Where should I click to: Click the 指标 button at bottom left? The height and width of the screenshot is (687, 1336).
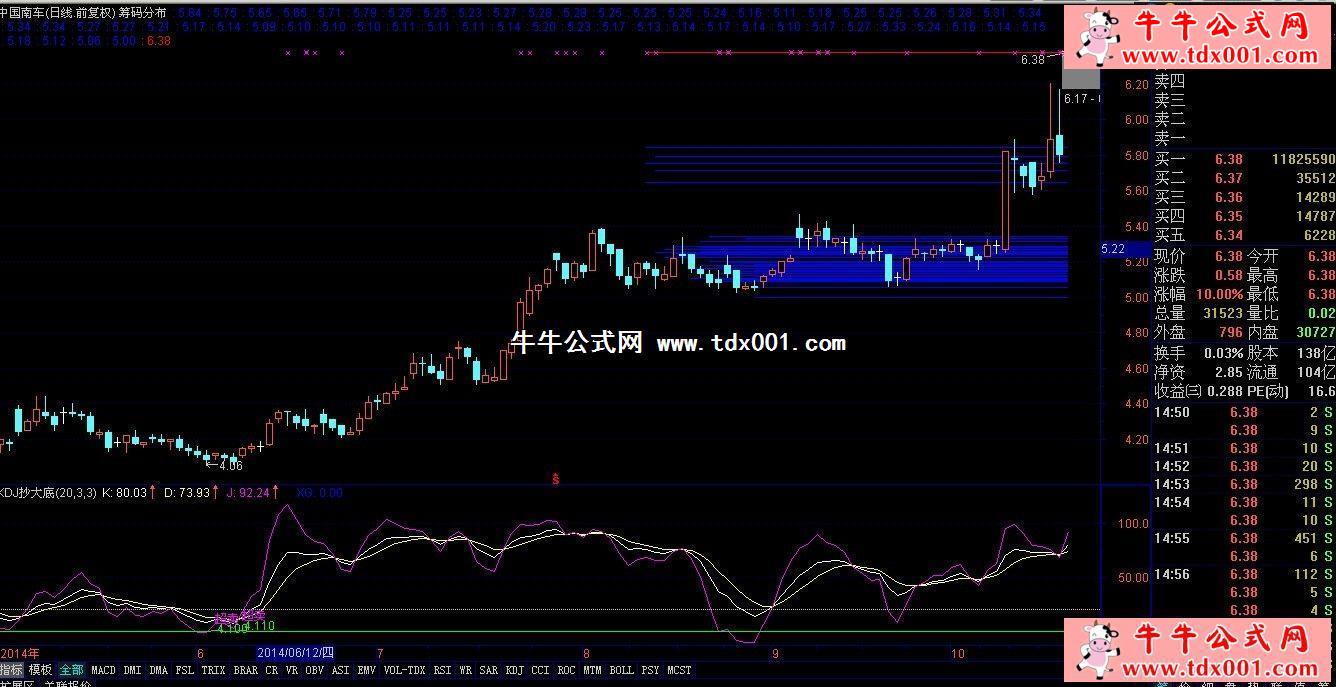11,670
